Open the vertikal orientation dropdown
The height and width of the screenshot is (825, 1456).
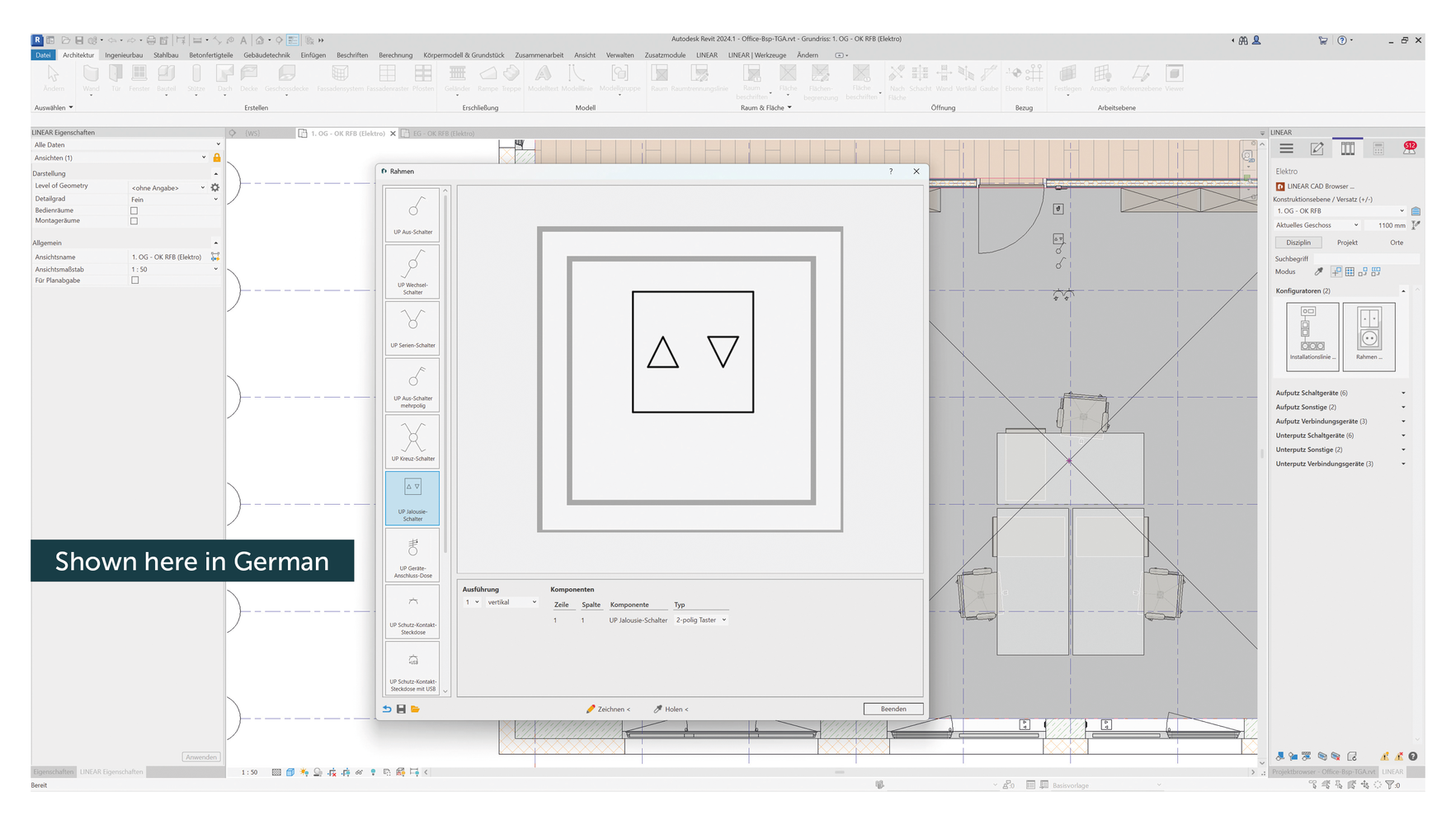[511, 602]
